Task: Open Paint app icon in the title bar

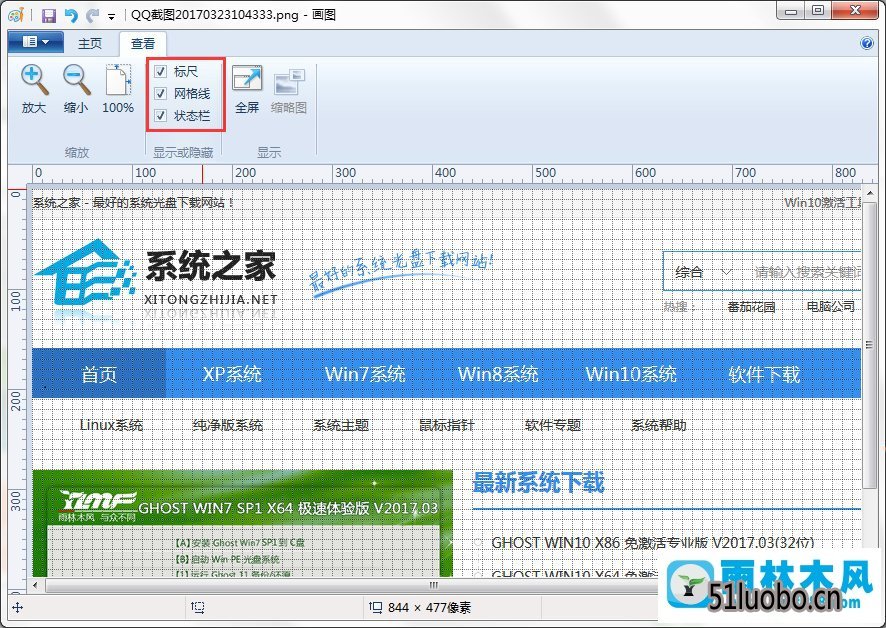Action: coord(16,14)
